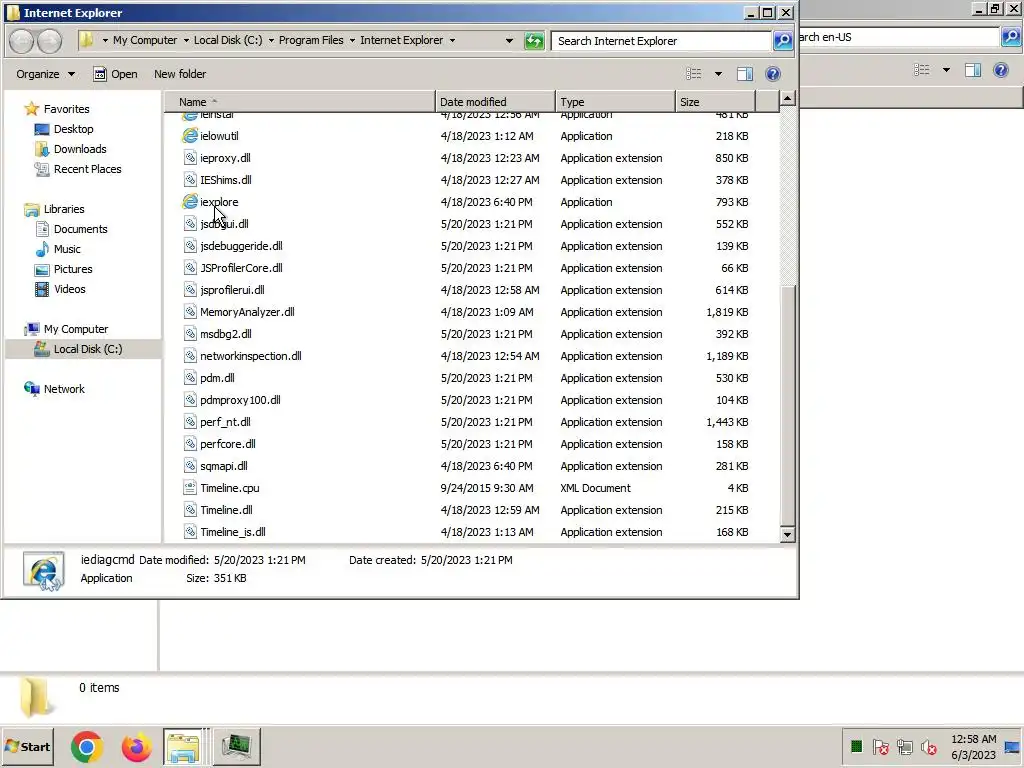
Task: Click the scrollbar up arrow in file list
Action: [x=788, y=99]
